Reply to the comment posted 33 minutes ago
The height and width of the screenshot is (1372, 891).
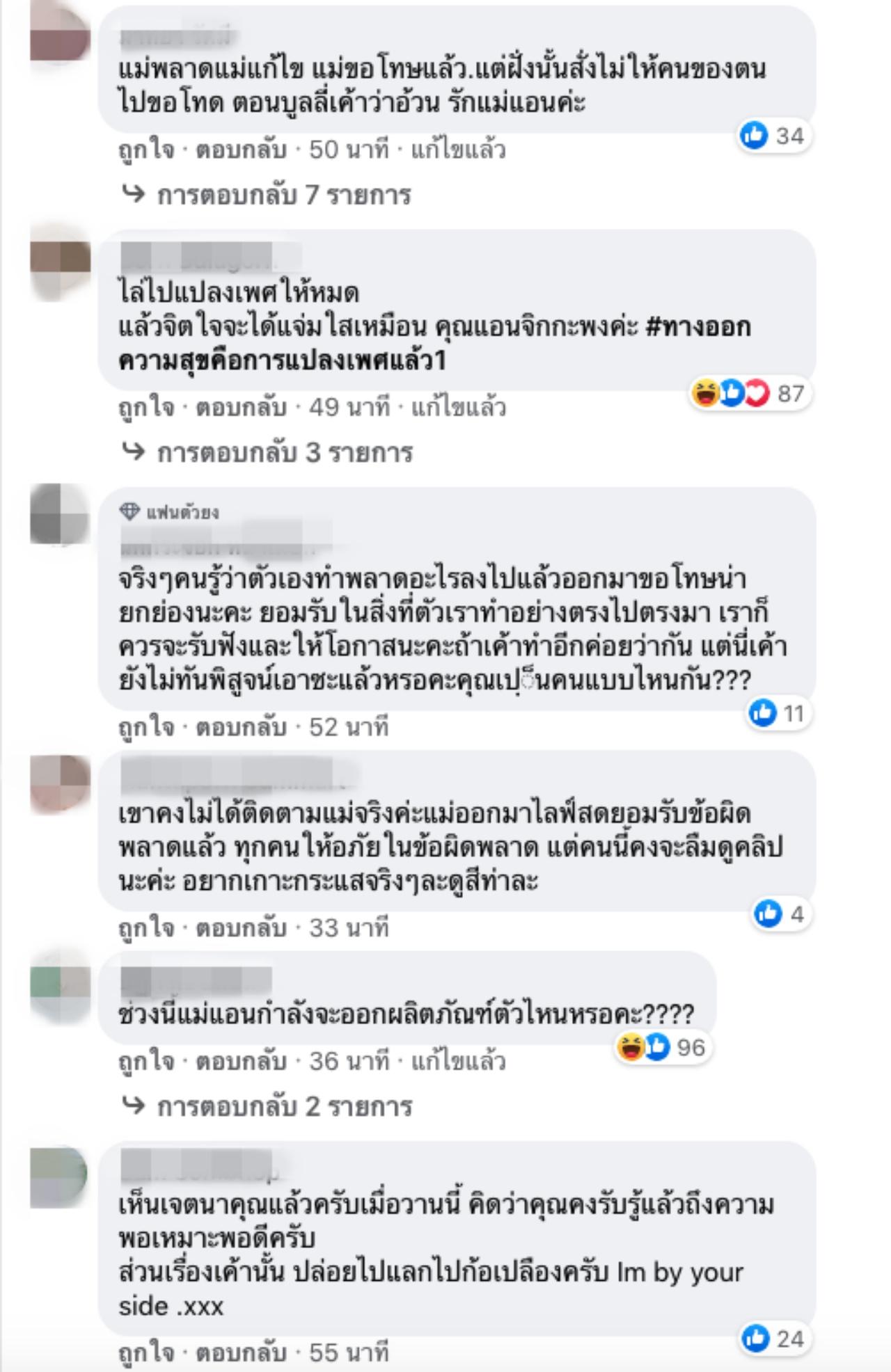point(241,927)
